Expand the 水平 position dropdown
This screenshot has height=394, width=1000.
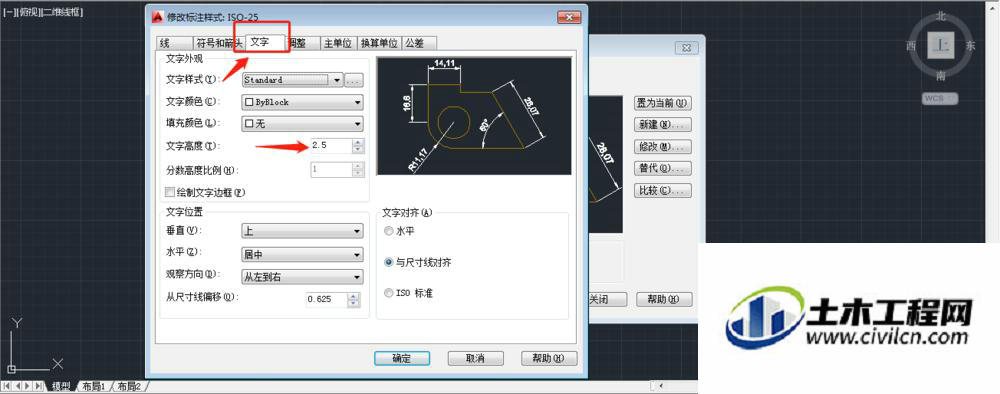[x=302, y=254]
